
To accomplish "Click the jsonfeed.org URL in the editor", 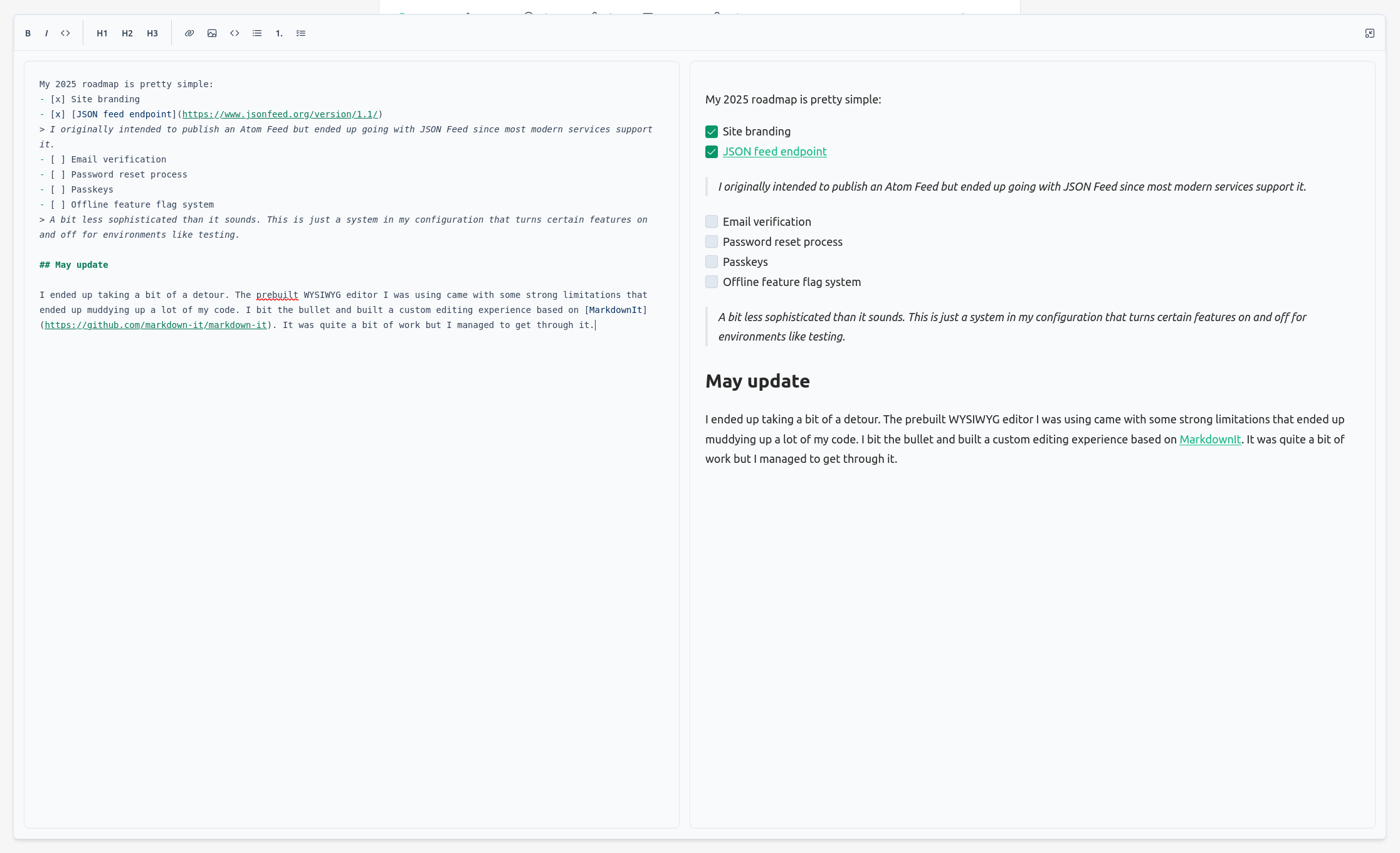I will 280,114.
